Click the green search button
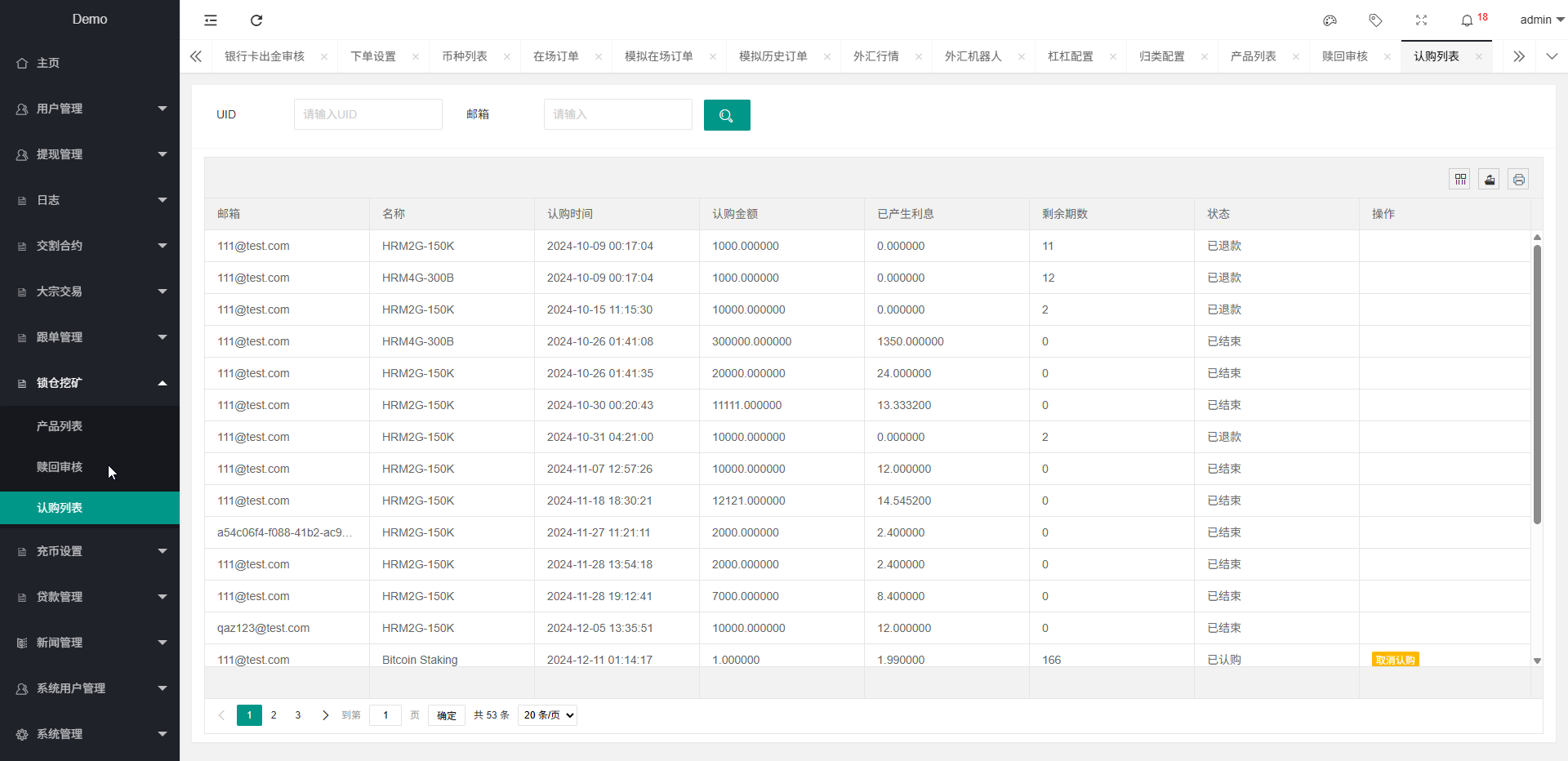This screenshot has height=761, width=1568. point(726,115)
